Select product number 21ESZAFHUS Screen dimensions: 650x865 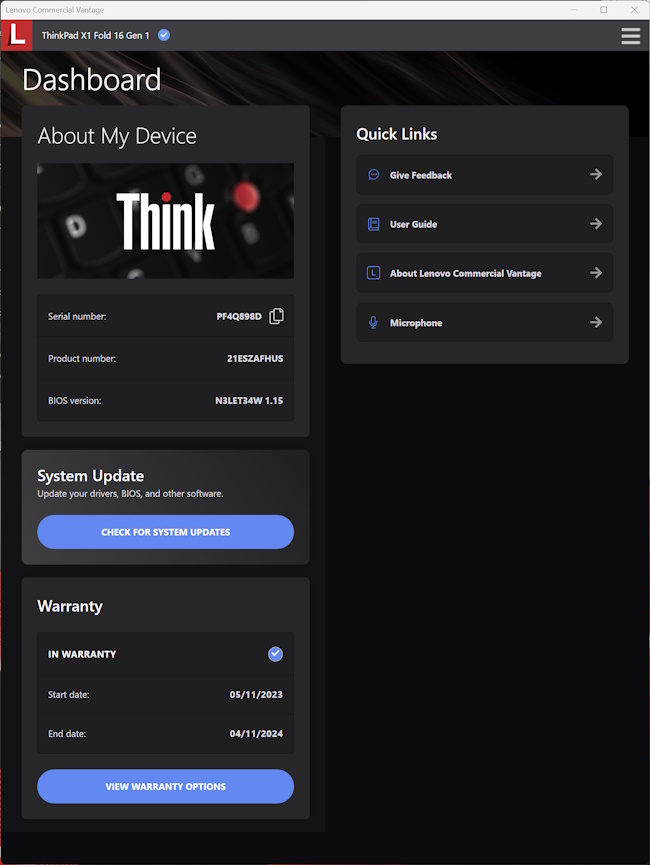[255, 359]
